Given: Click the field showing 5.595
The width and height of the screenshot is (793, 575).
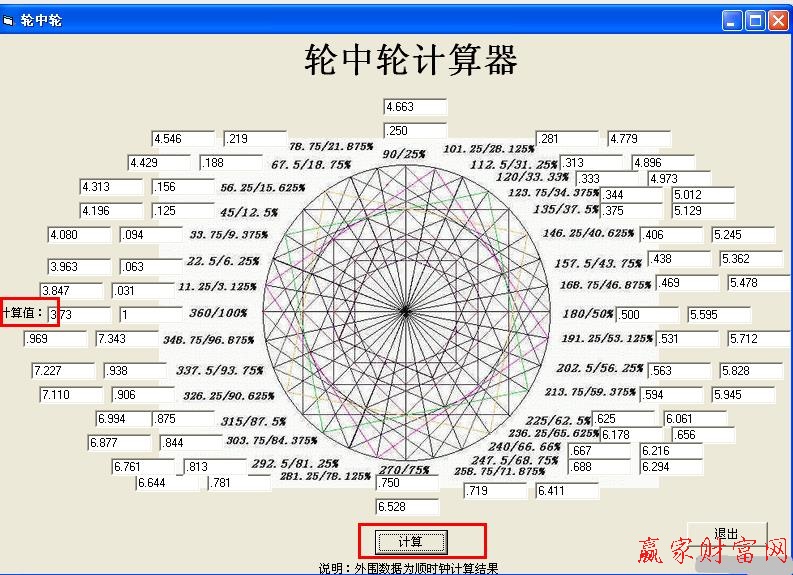Looking at the screenshot, I should pyautogui.click(x=719, y=315).
